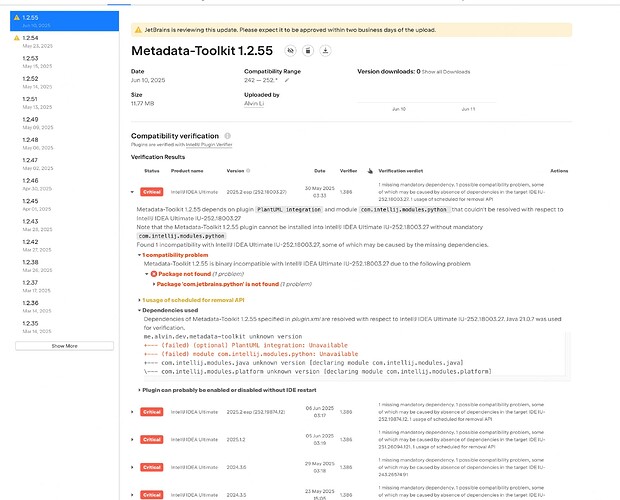Viewport: 620px width, 500px height.
Task: Go to version 1.2.45
Action: coord(64,205)
